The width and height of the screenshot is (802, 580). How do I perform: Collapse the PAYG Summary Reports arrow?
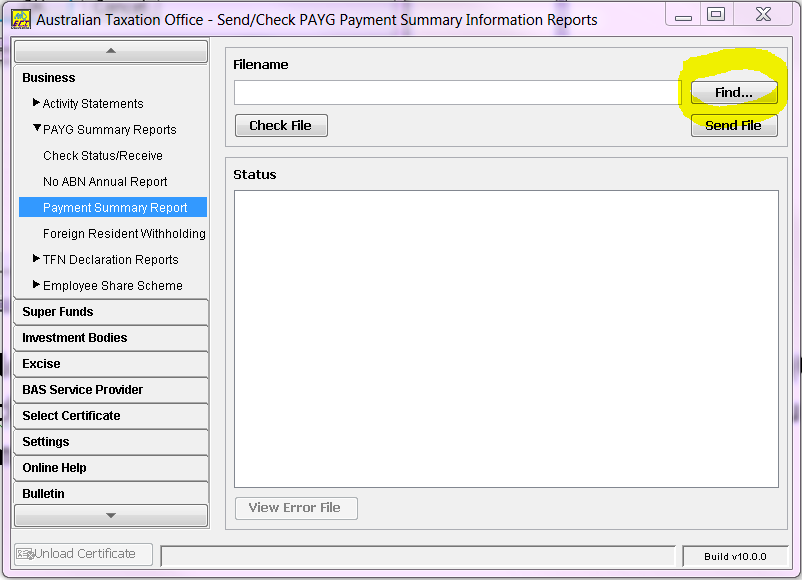[37, 128]
